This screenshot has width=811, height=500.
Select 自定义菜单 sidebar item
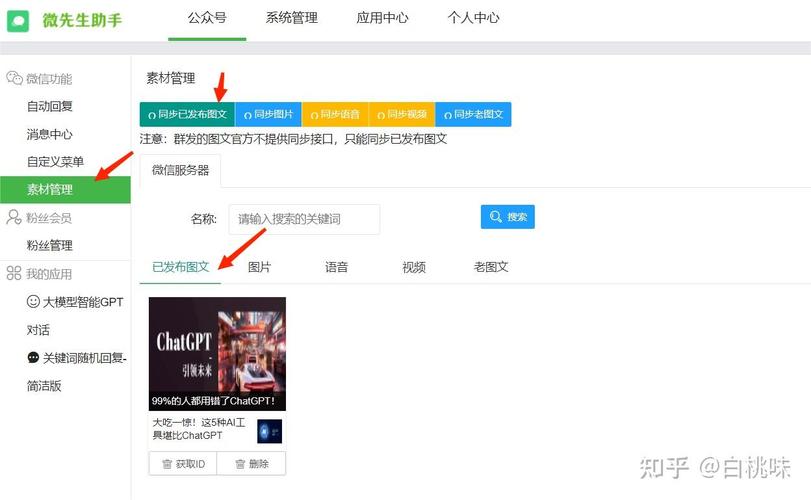tap(55, 162)
